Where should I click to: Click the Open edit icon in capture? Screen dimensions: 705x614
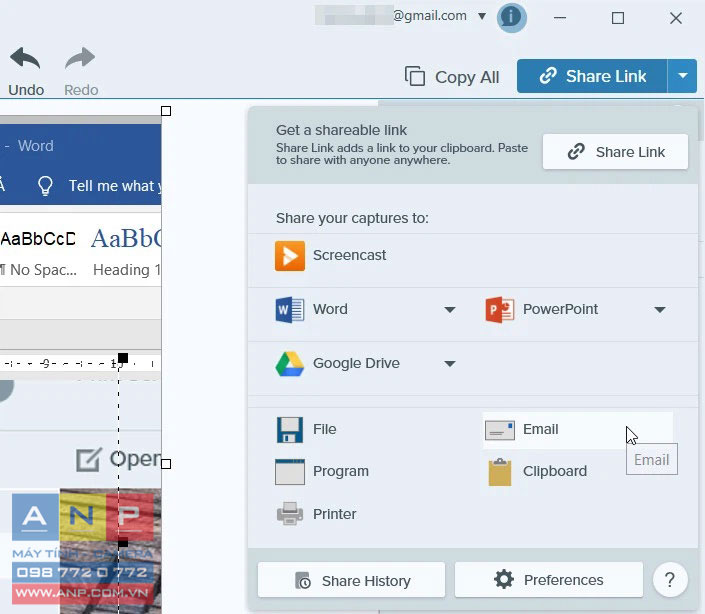tap(89, 459)
